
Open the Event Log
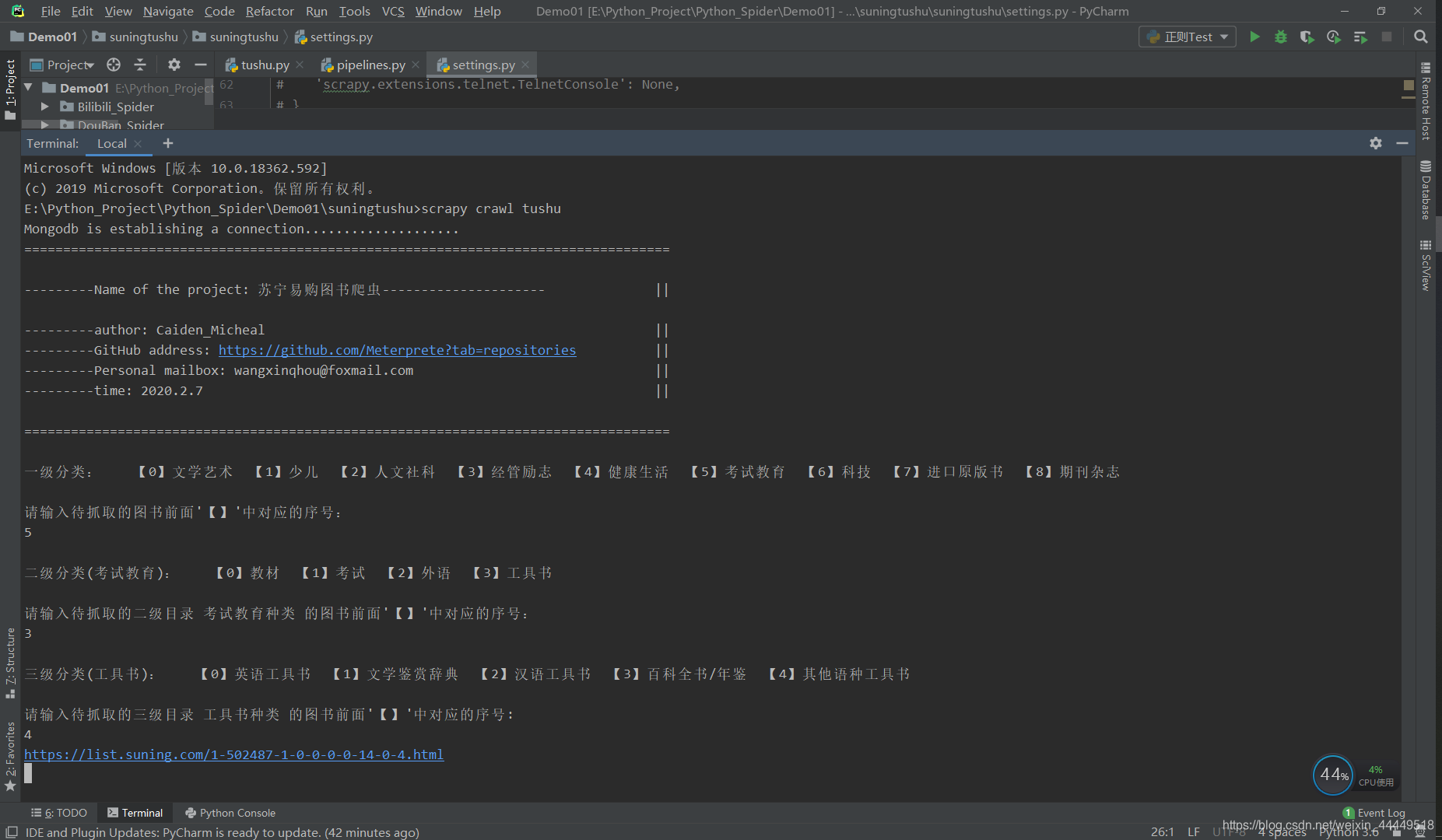coord(1374,813)
